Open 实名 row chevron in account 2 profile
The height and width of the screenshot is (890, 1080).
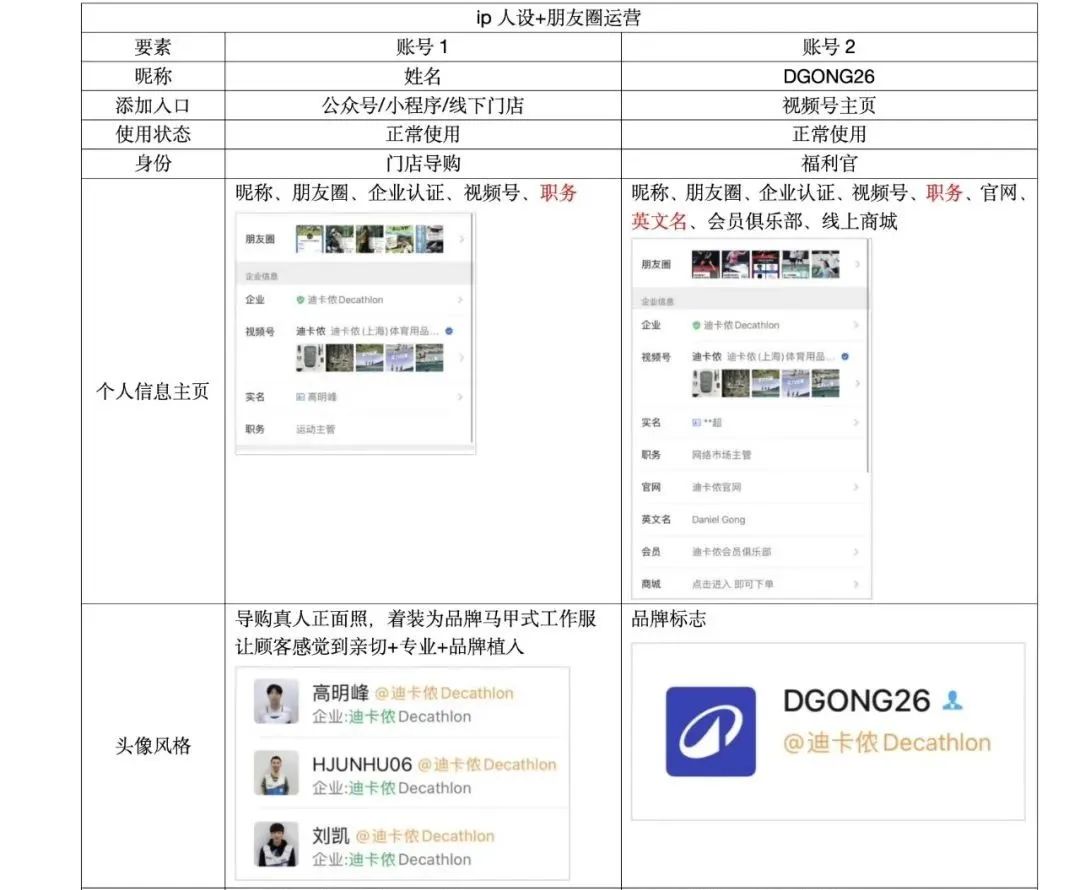pos(856,422)
